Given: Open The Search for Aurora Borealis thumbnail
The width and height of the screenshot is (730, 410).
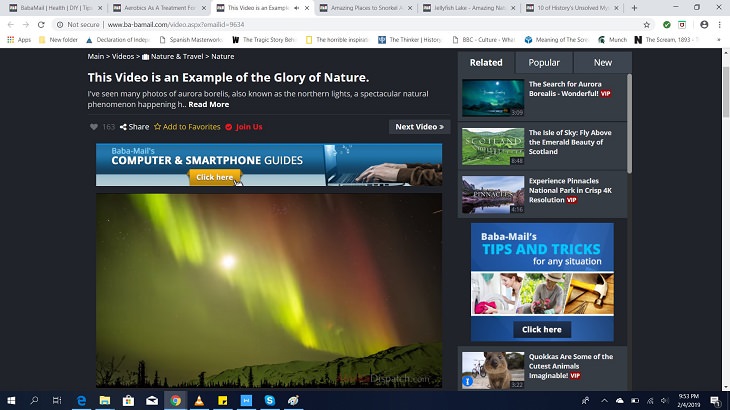Looking at the screenshot, I should [x=493, y=98].
